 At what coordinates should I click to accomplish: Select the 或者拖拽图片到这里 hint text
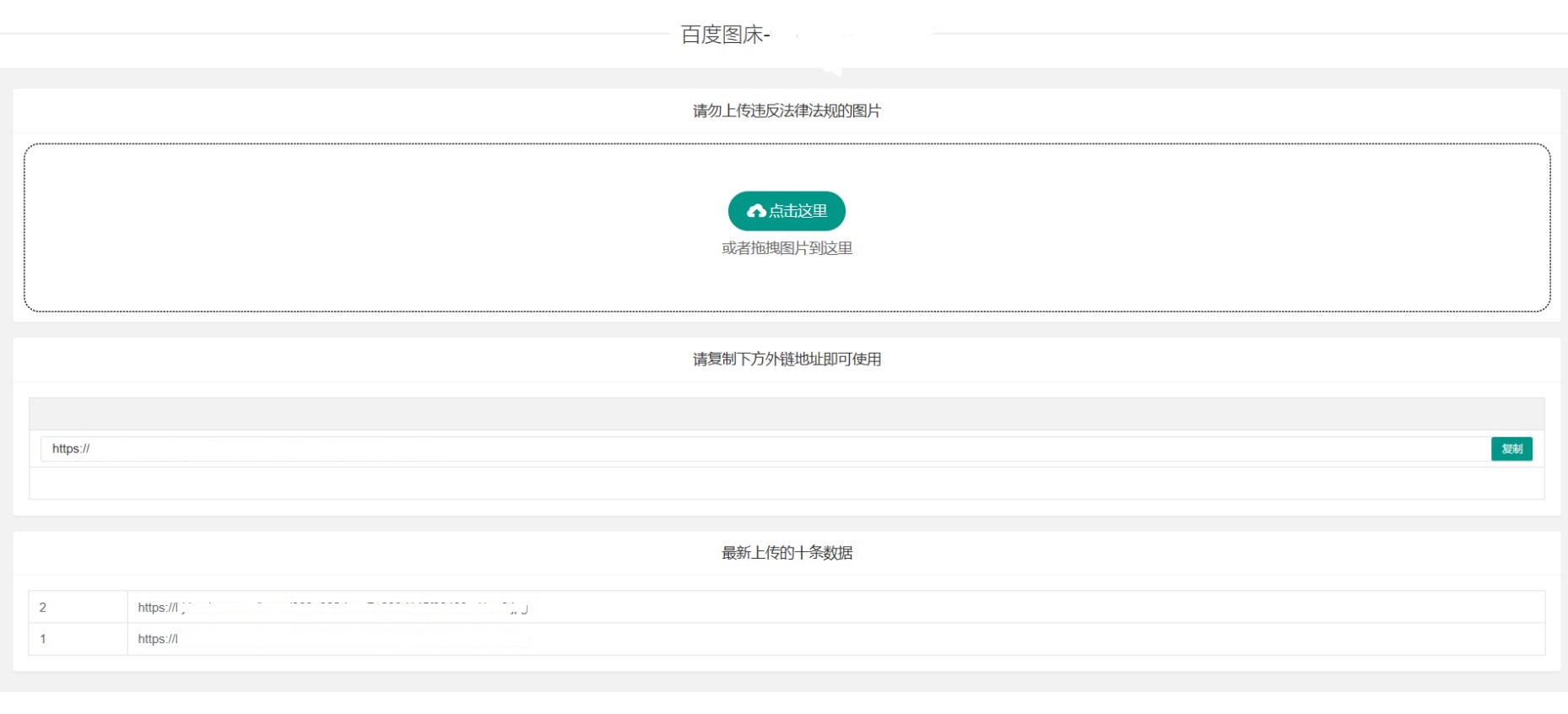787,248
